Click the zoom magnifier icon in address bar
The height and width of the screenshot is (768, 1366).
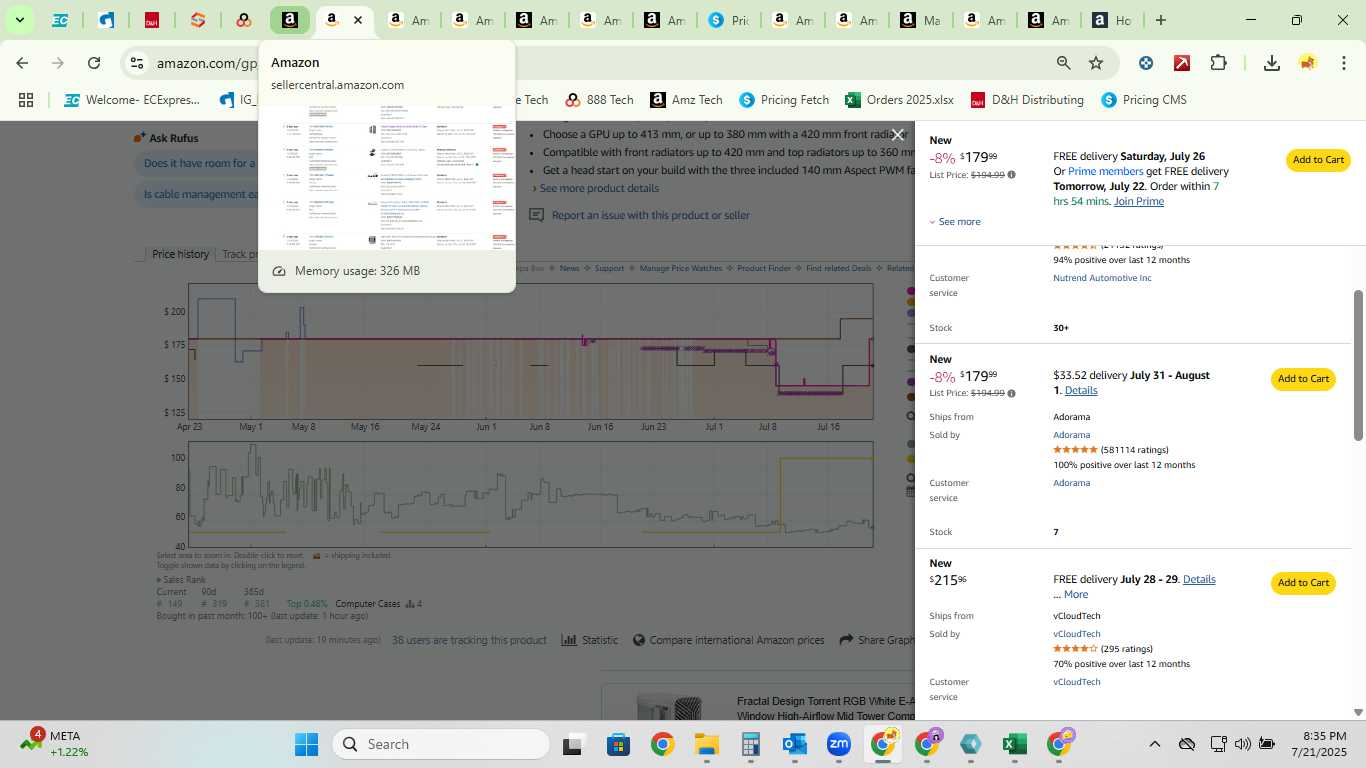click(1063, 63)
